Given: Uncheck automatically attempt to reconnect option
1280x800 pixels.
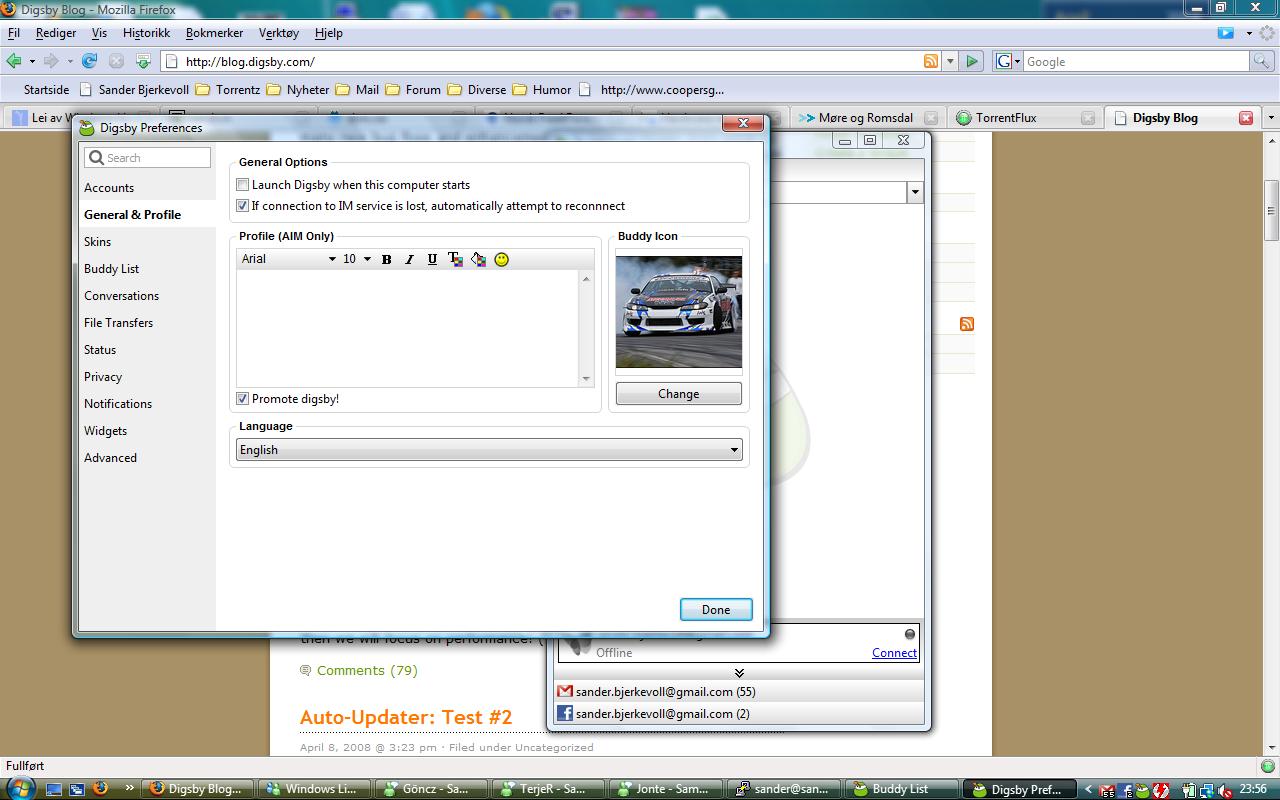Looking at the screenshot, I should 242,206.
